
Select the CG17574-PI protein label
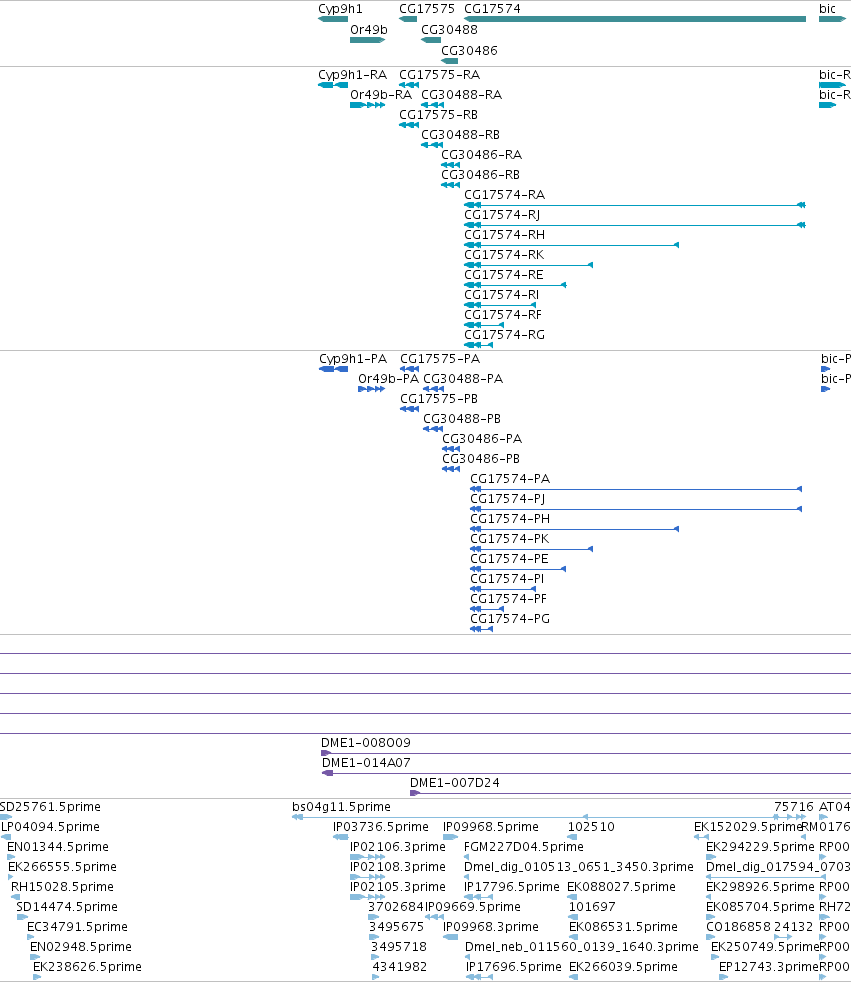pyautogui.click(x=507, y=579)
